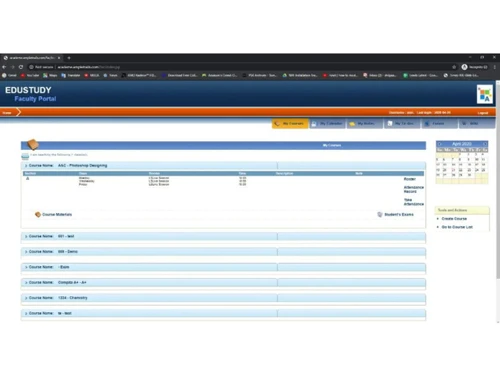Viewport: 500px width, 375px height.
Task: Close the current browser tab
Action: click(x=59, y=58)
